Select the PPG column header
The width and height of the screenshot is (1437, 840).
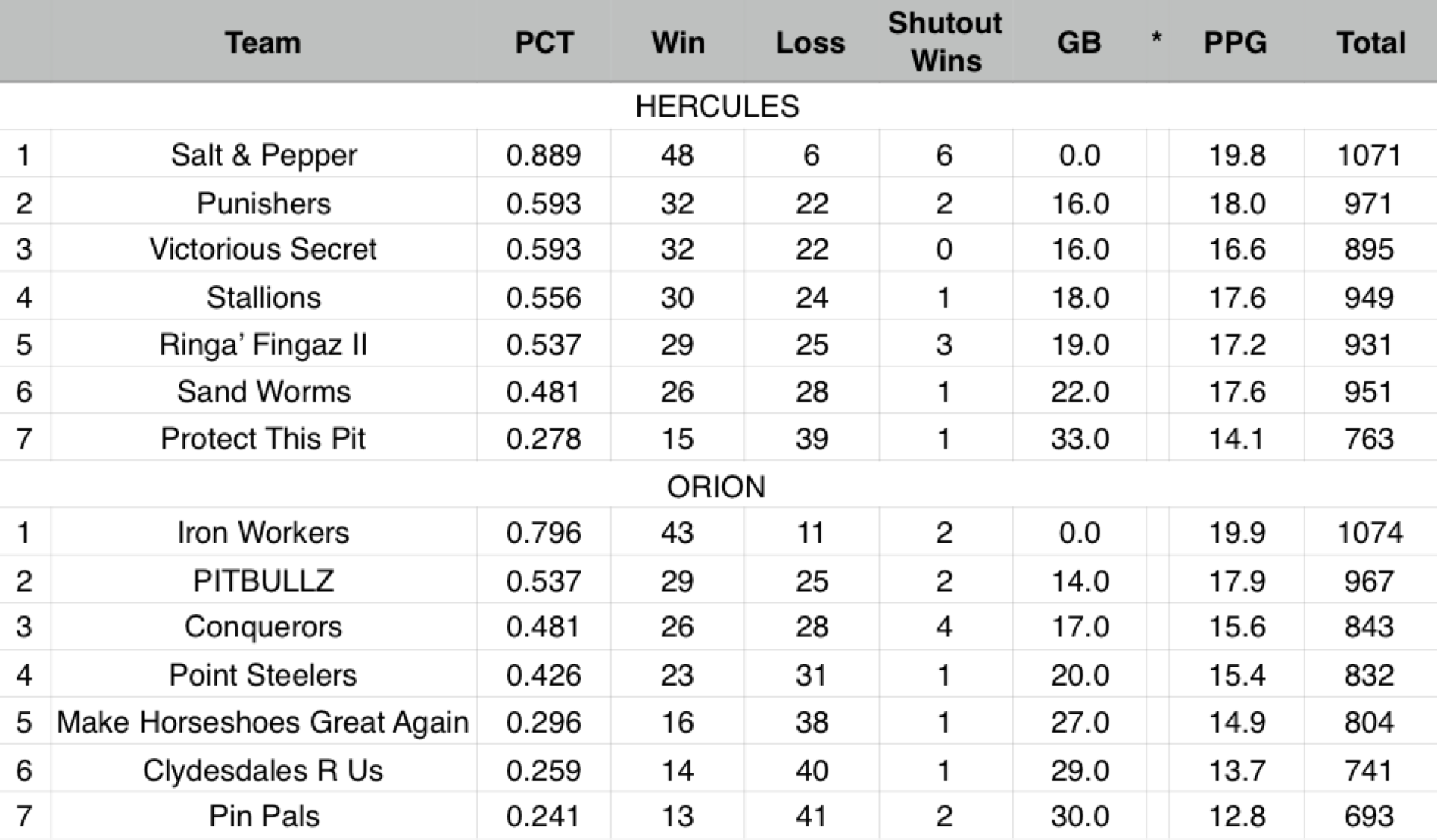coord(1236,42)
